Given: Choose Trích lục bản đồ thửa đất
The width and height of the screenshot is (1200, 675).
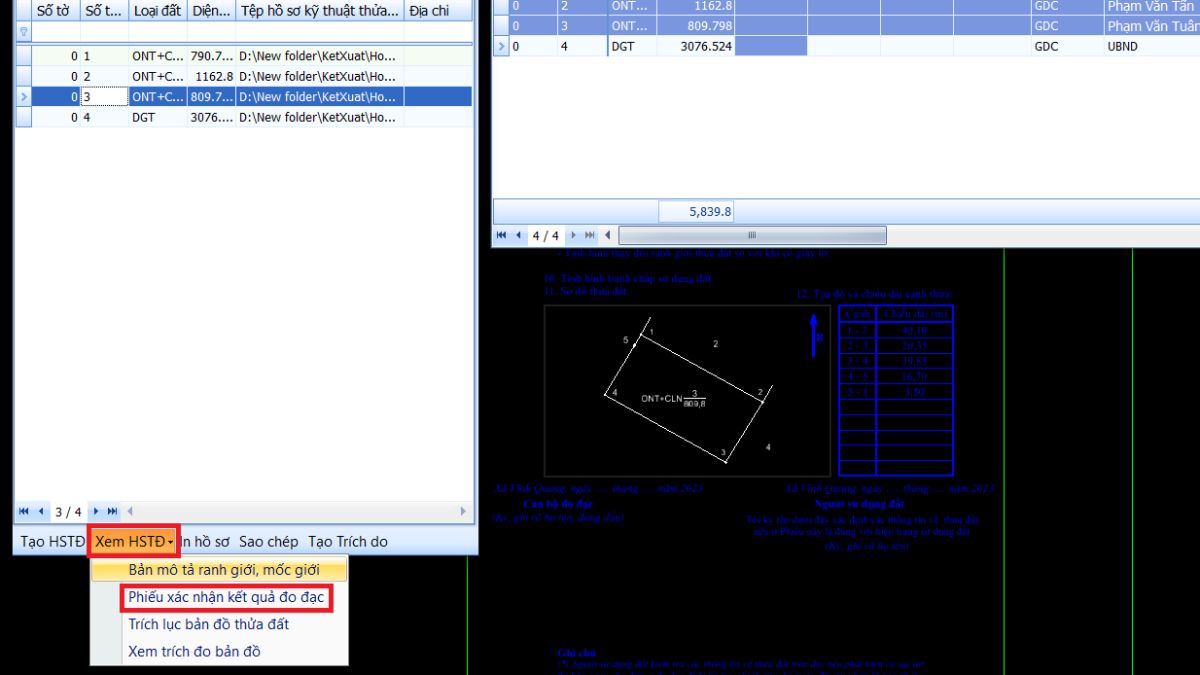Looking at the screenshot, I should click(220, 624).
